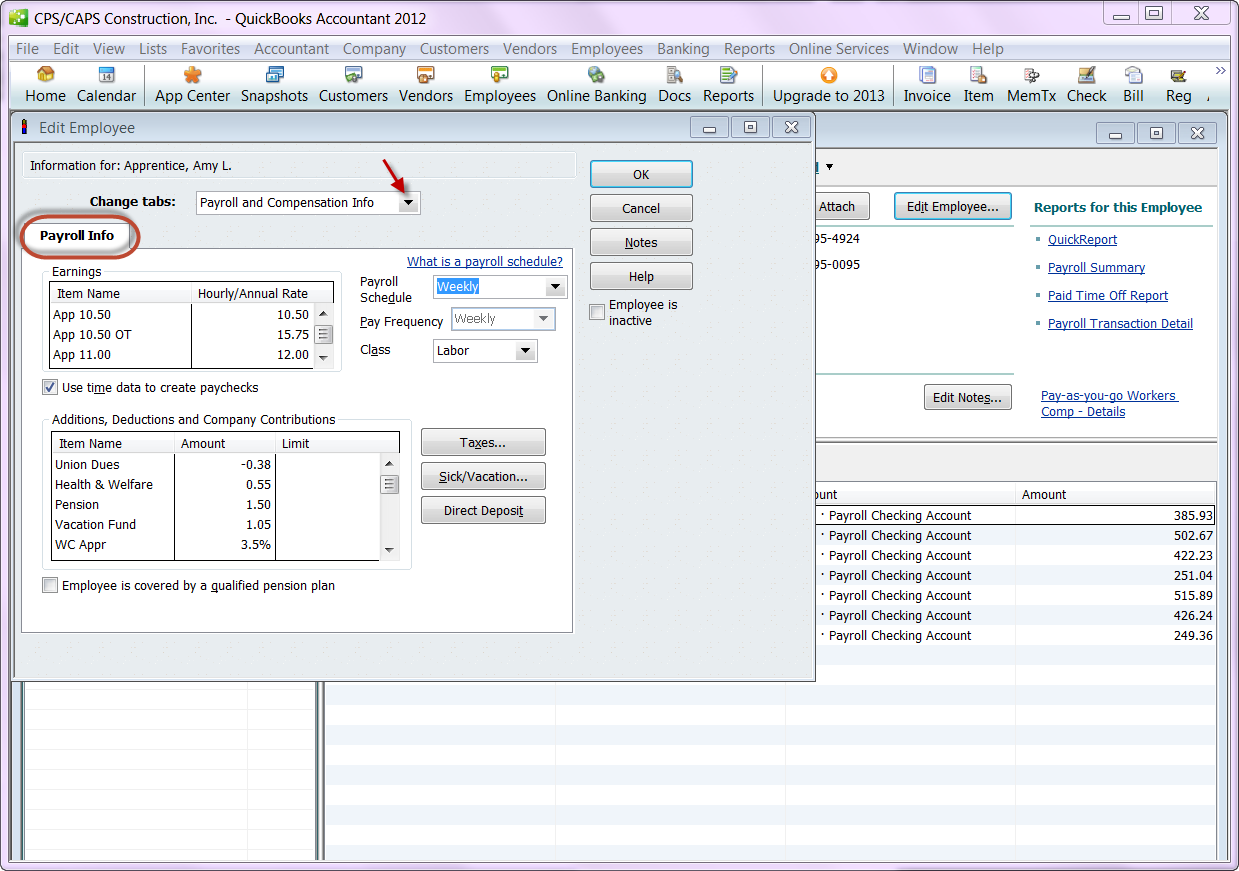Open the Payroll Schedule dropdown
Viewport: 1239px width, 871px height.
click(555, 287)
